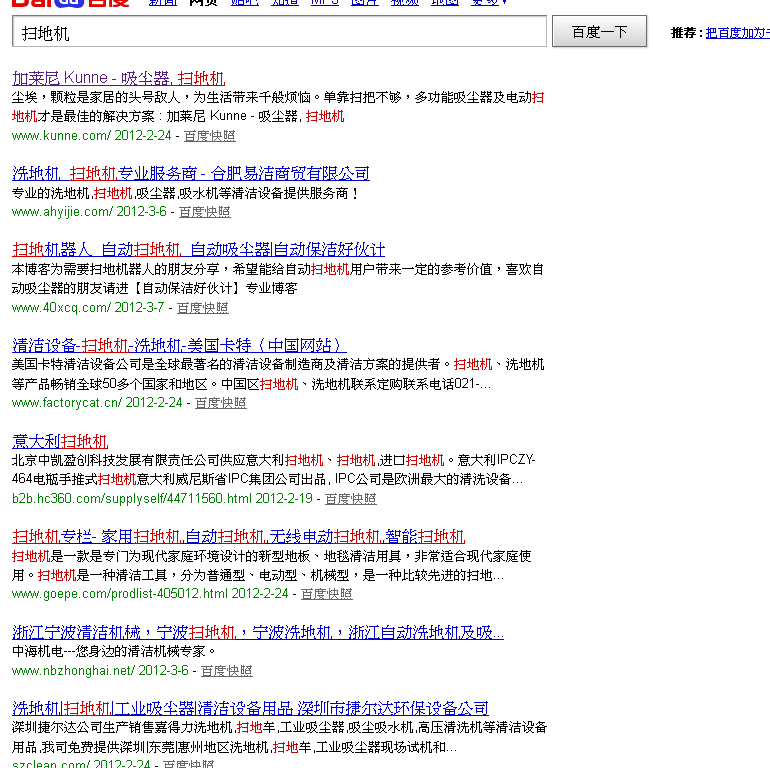Click snippet 本博客为需要扫地机器人的朋友分享
770x768 pixels.
(115, 269)
